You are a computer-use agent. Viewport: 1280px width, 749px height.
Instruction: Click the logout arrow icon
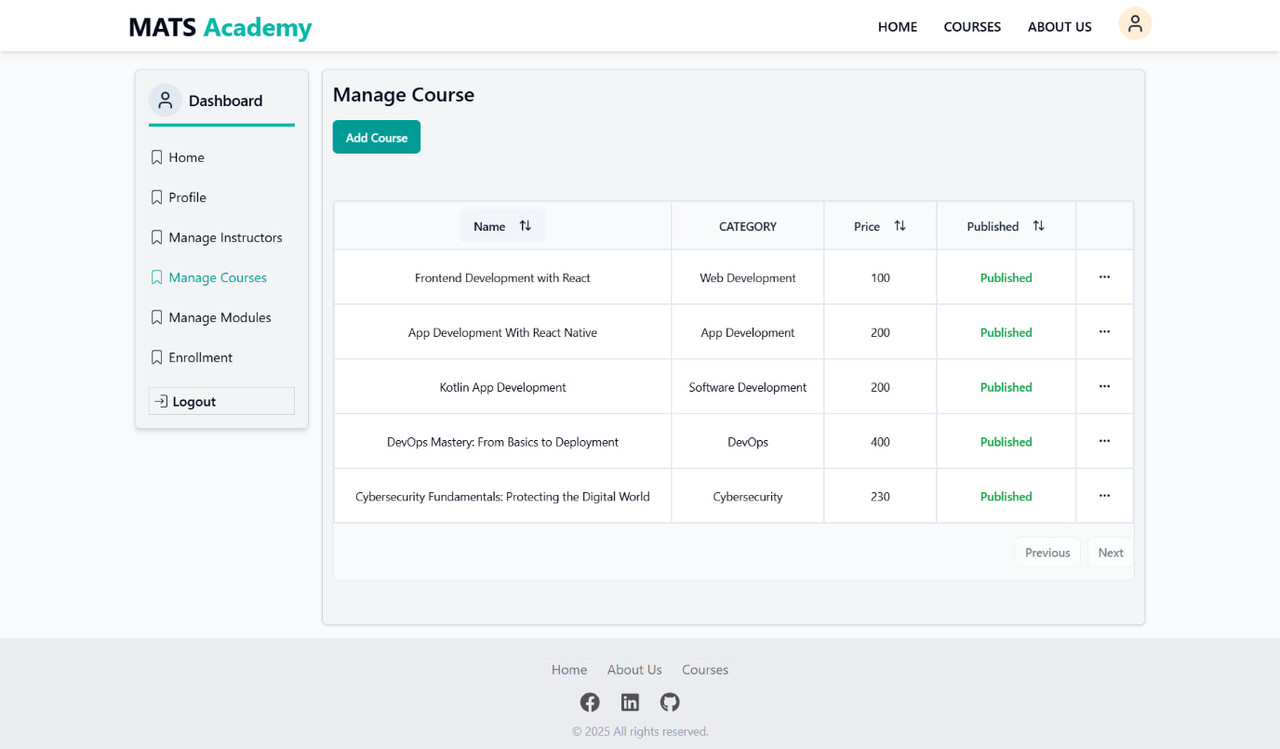[161, 401]
